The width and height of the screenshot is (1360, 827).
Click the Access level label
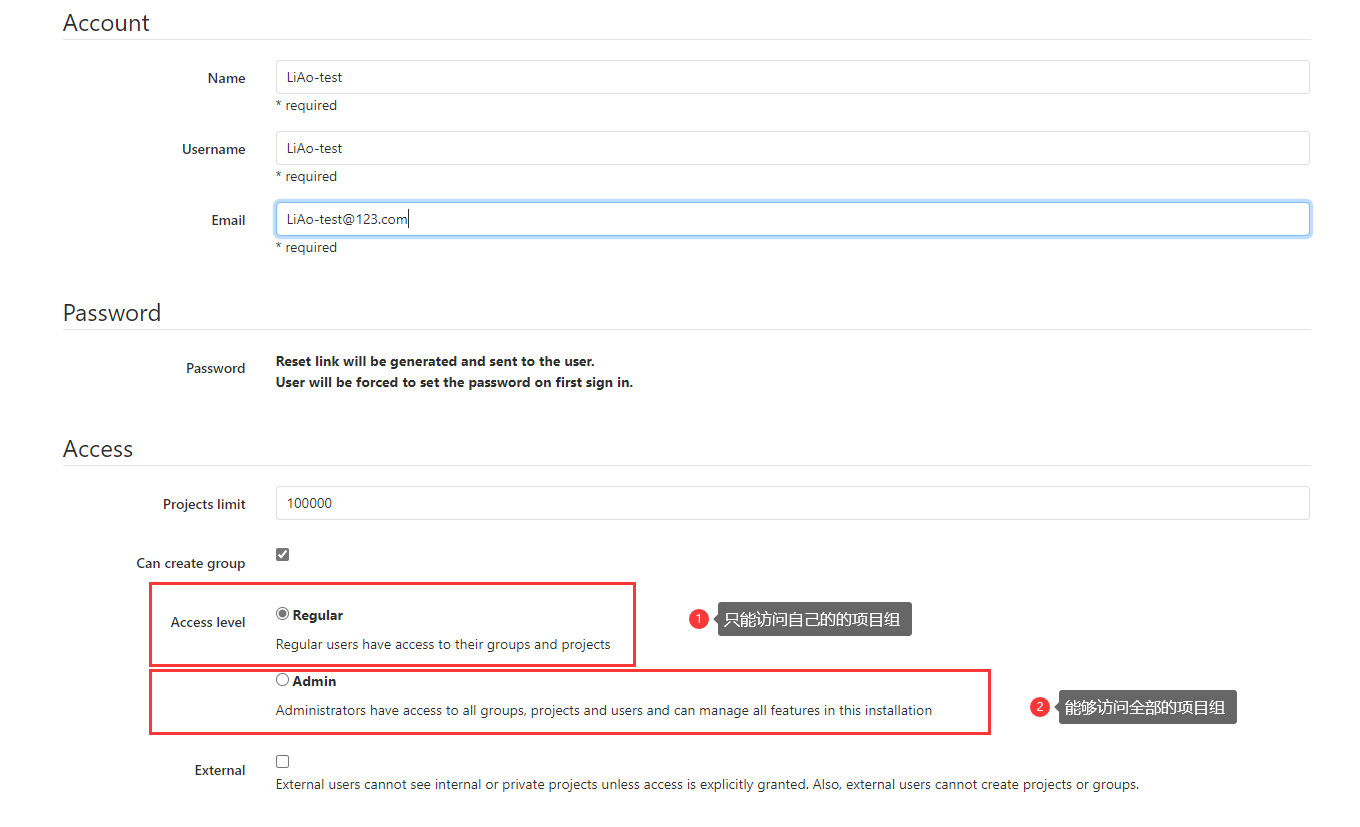click(x=208, y=622)
